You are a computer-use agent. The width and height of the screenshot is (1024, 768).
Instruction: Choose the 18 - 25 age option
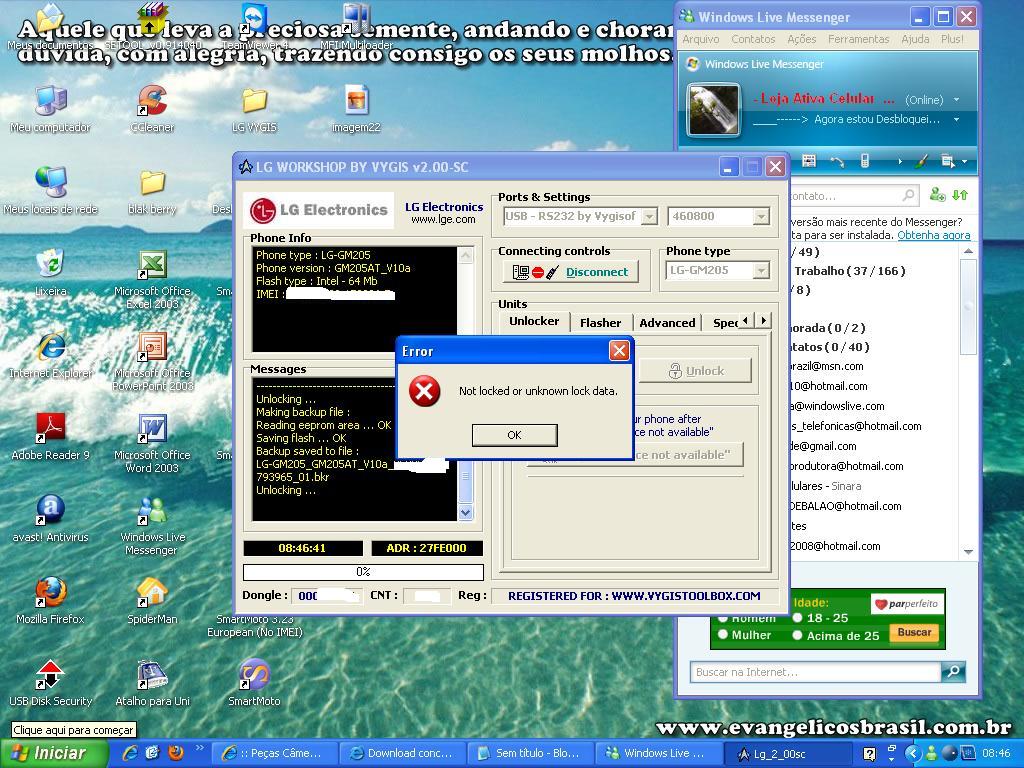[x=797, y=618]
